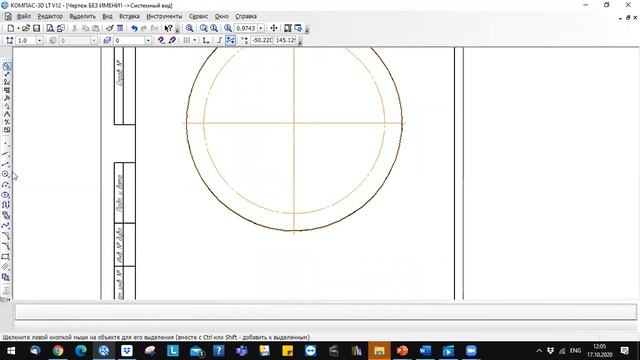Save the drawing with the floppy disk icon
640x360 pixels.
(36, 28)
